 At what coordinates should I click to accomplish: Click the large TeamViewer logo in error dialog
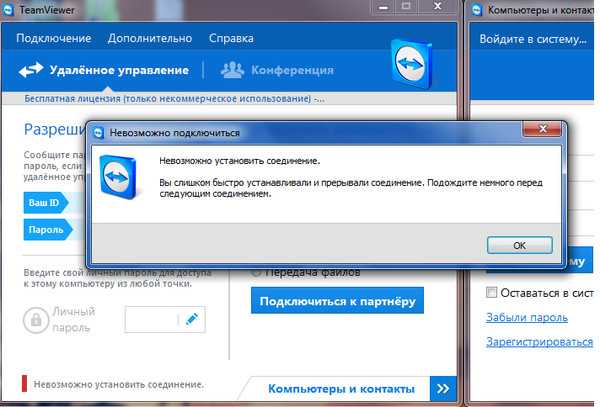pos(118,177)
